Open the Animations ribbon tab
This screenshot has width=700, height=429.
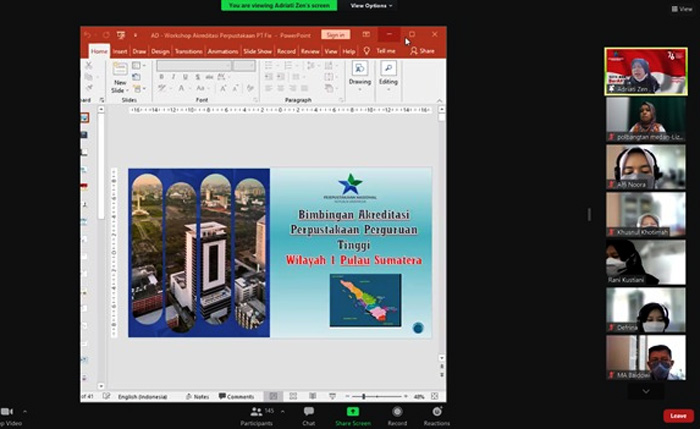pyautogui.click(x=223, y=51)
